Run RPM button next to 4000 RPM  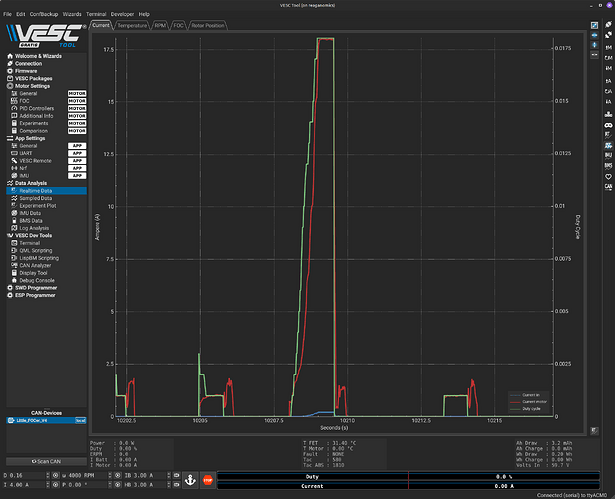click(117, 475)
